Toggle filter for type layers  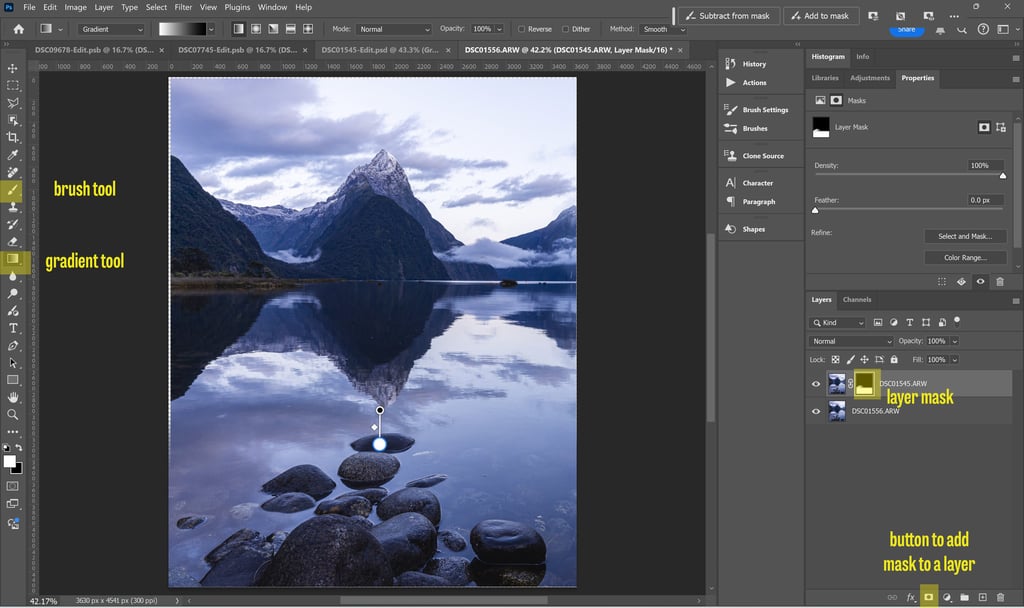click(909, 322)
